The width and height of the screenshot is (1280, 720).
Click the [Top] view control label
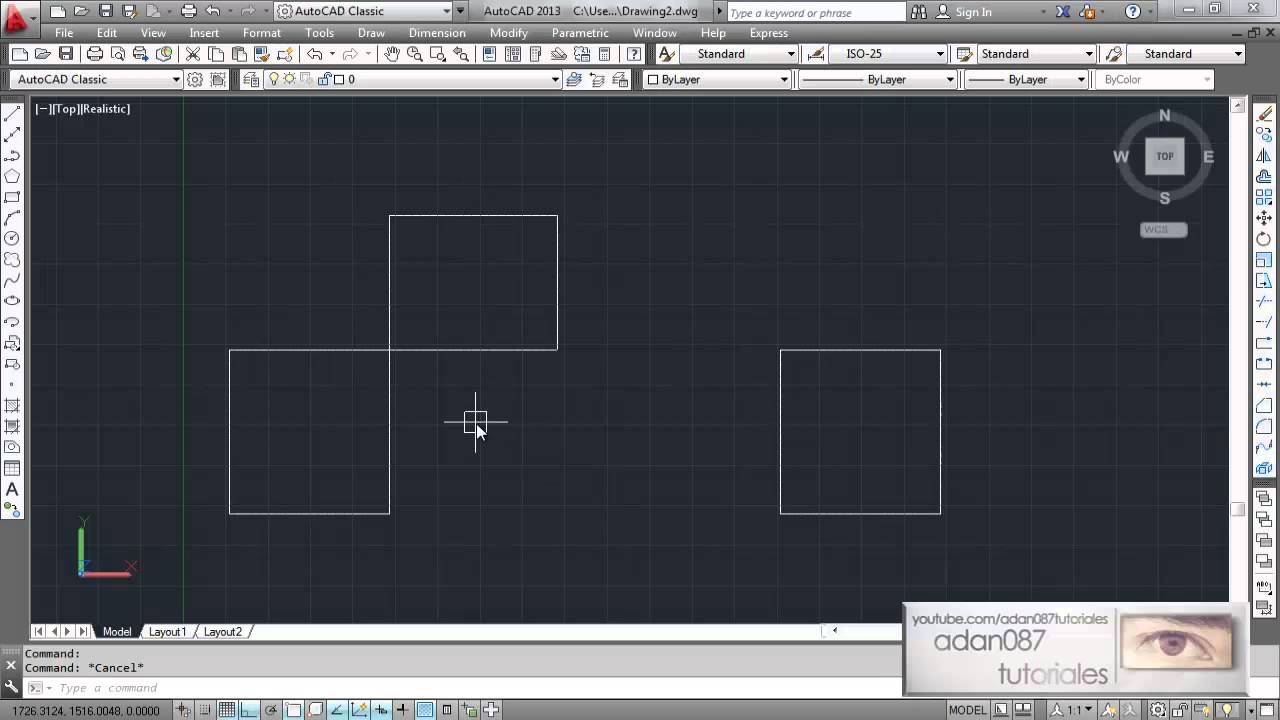click(65, 108)
